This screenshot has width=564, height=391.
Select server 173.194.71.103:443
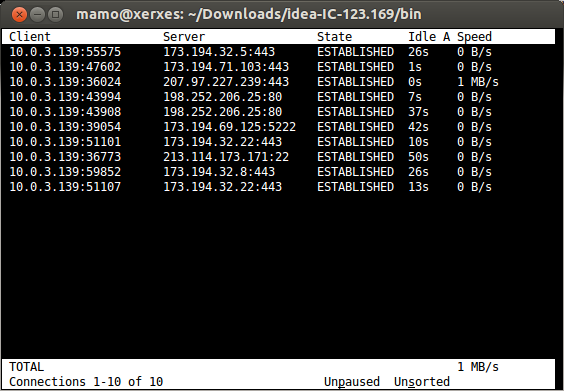coord(226,67)
